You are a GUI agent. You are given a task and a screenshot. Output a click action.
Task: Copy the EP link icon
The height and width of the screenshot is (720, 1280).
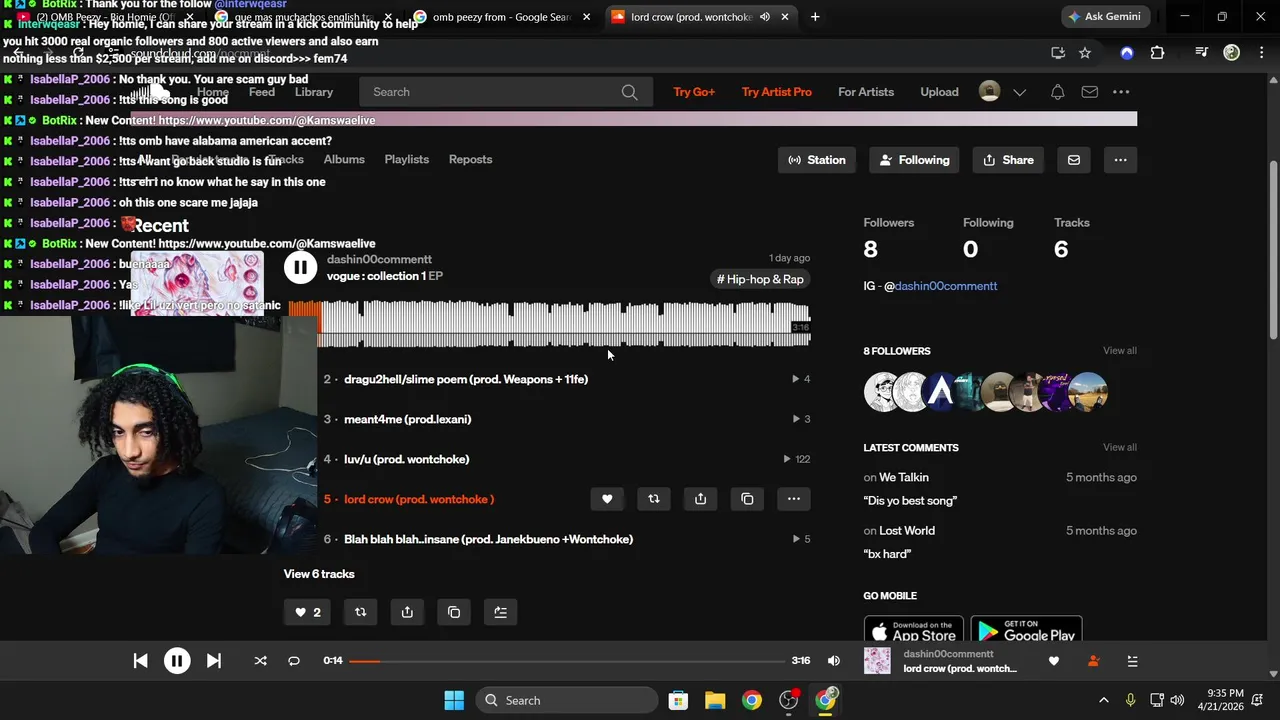[x=454, y=612]
